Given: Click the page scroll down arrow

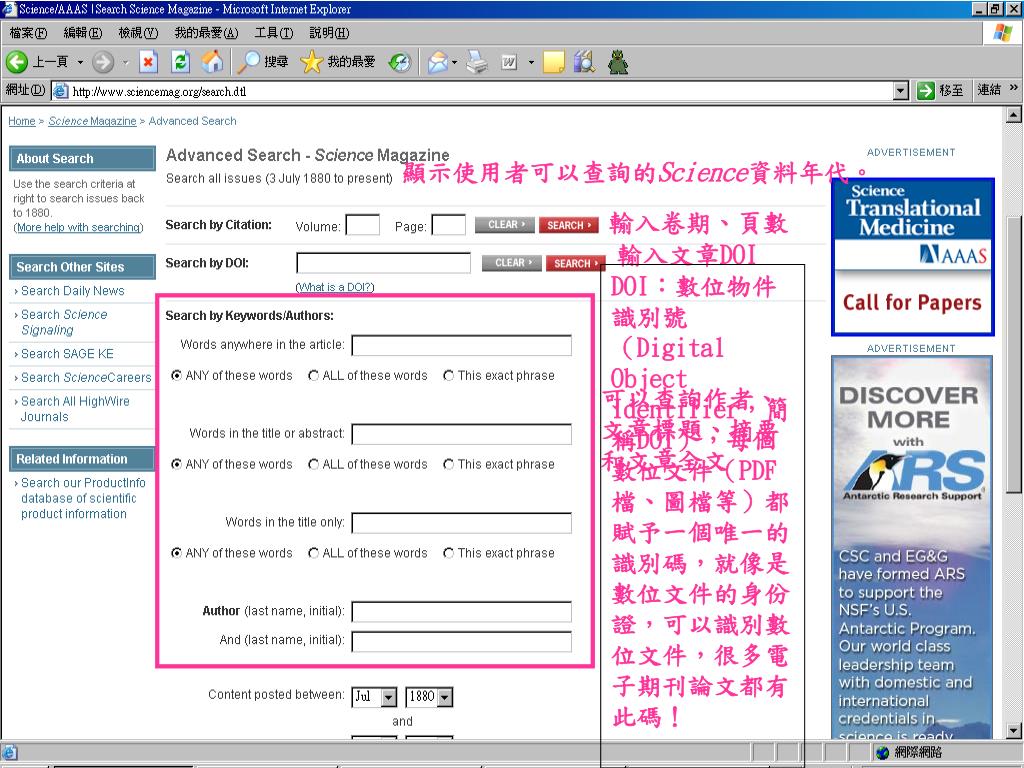Looking at the screenshot, I should [1013, 731].
